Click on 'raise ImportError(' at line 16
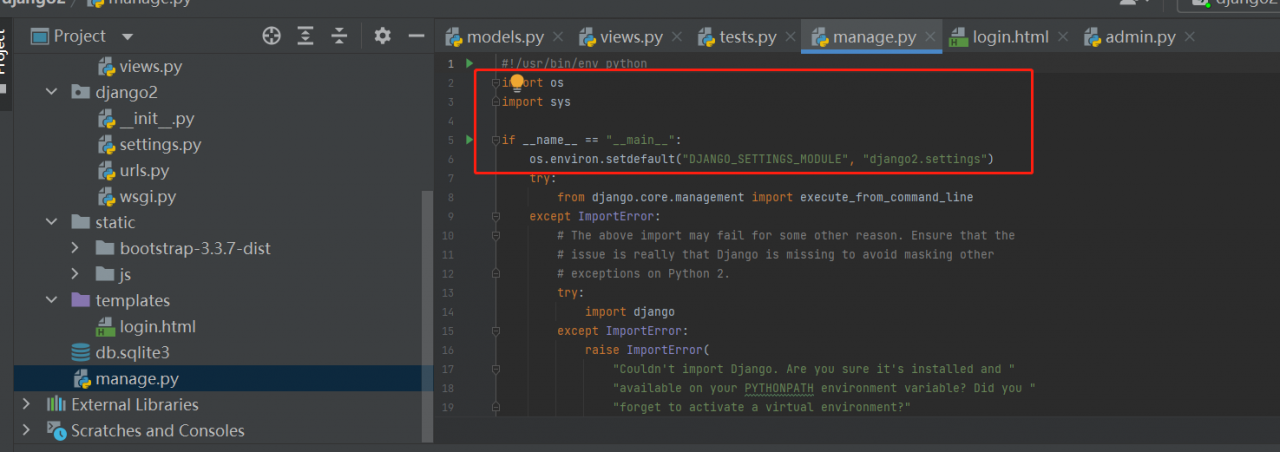 pos(646,350)
